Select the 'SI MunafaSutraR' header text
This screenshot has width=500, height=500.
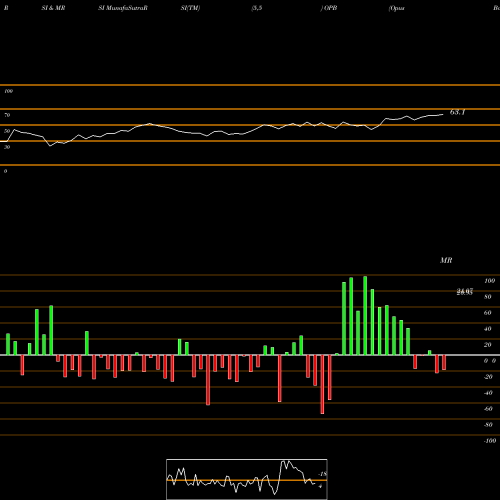pyautogui.click(x=123, y=8)
